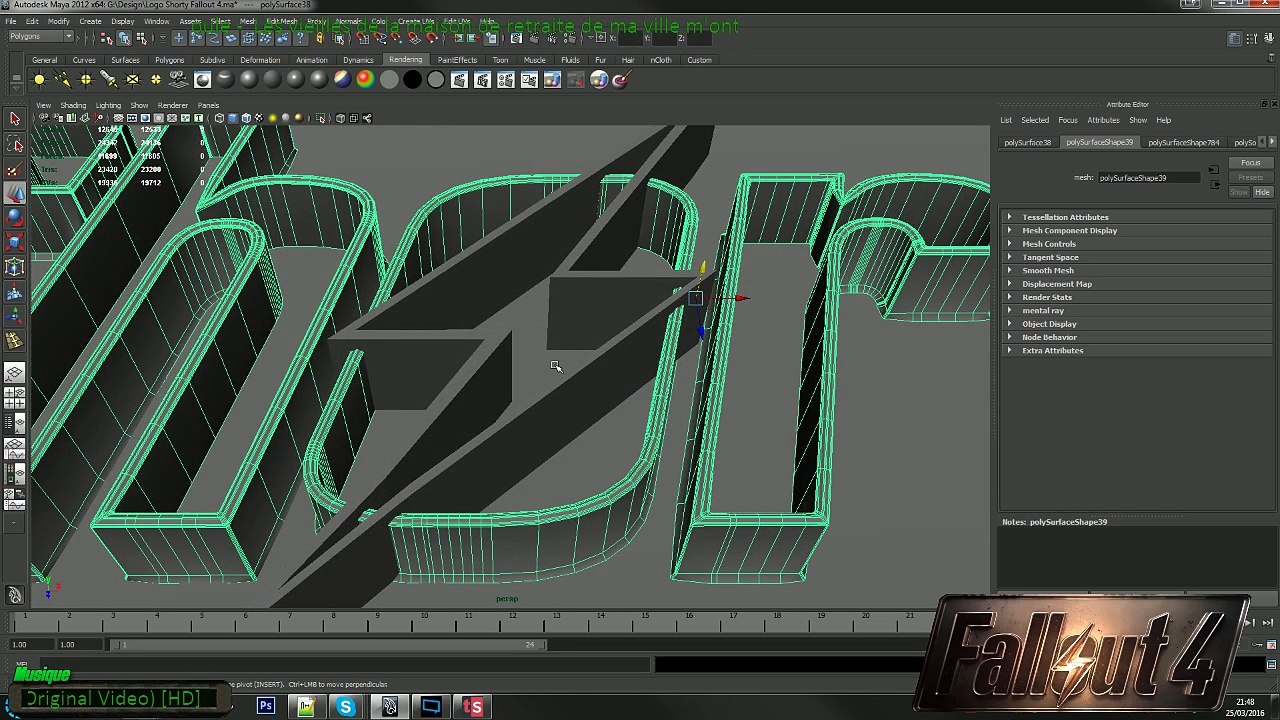Screen dimensions: 1280x720
Task: Create an area light from the shelf
Action: [132, 80]
